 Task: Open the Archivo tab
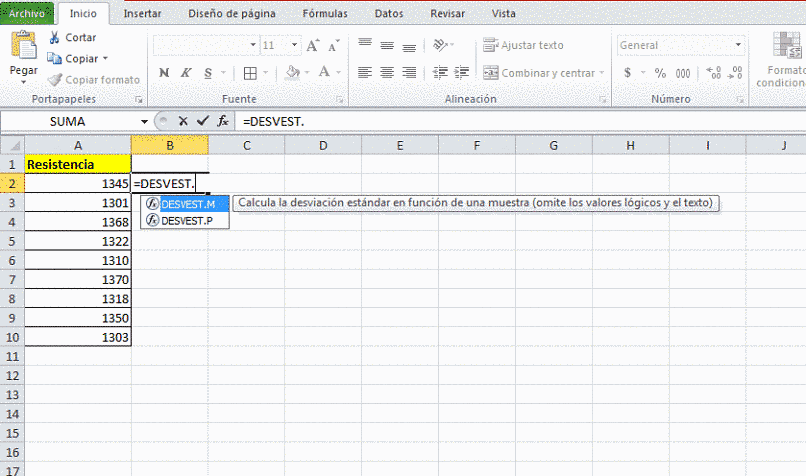27,13
